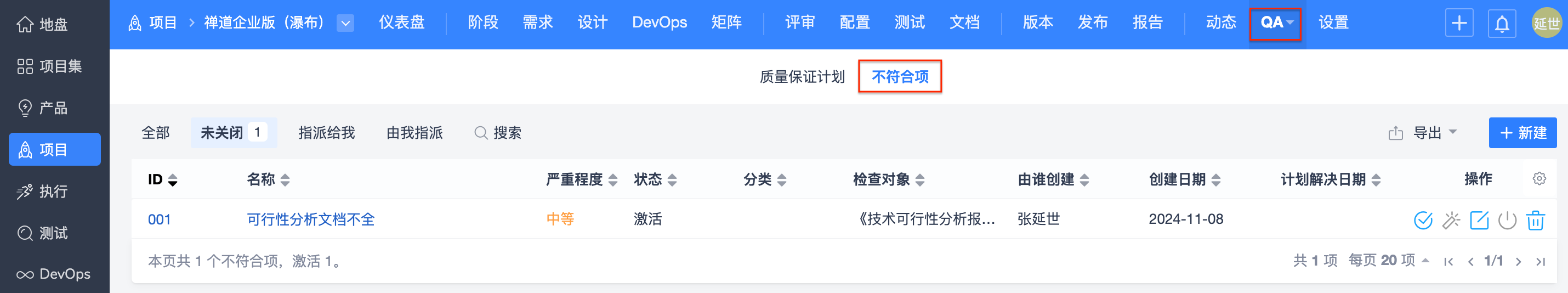
Task: Sort by 状态 column
Action: tap(655, 180)
